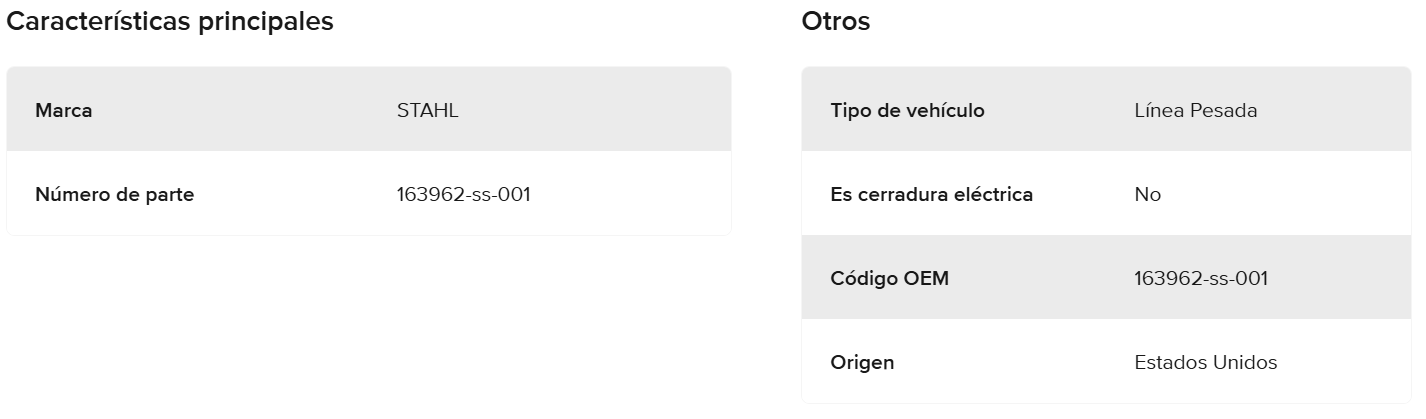Click the STAHL brand value
The height and width of the screenshot is (419, 1426).
point(427,111)
